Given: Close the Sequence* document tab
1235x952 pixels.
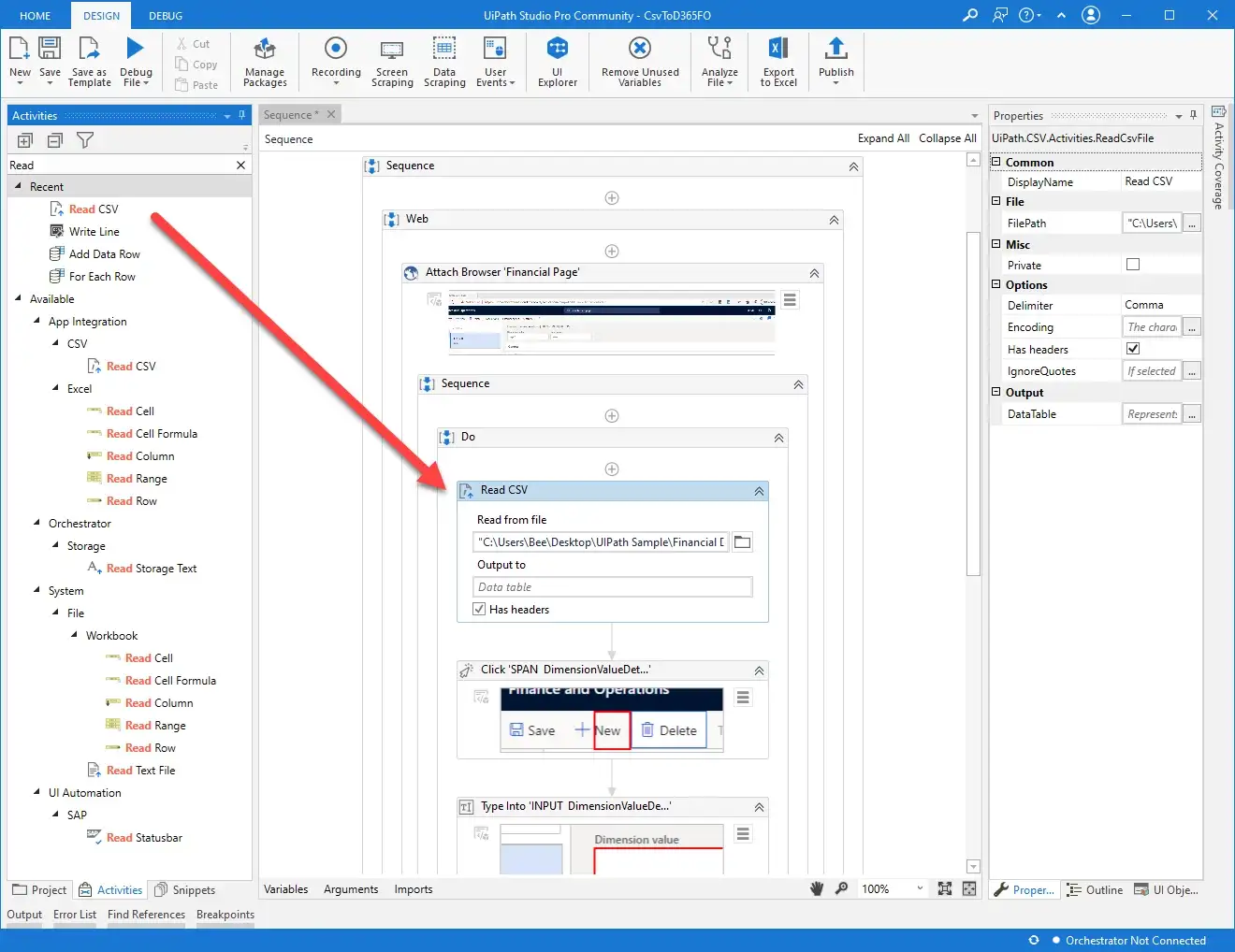Looking at the screenshot, I should pos(331,114).
